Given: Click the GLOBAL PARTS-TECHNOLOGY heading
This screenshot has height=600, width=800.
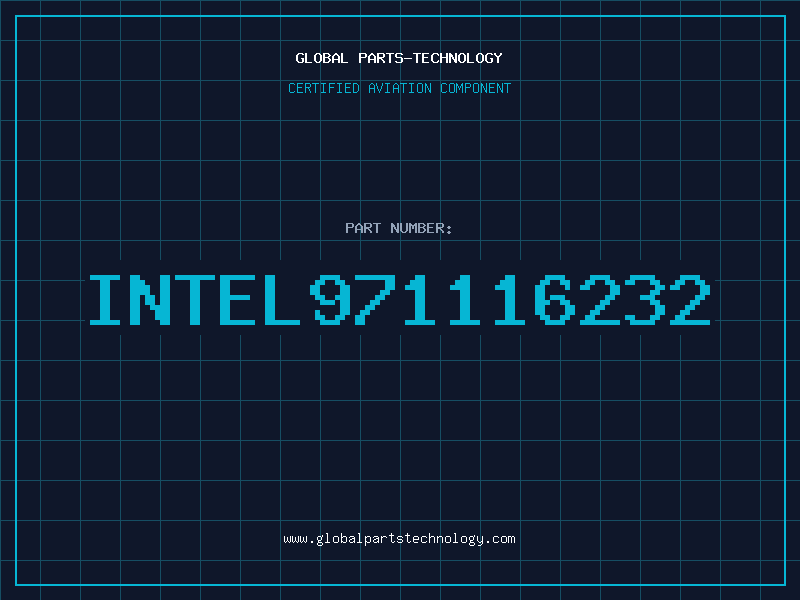Looking at the screenshot, I should point(399,58).
